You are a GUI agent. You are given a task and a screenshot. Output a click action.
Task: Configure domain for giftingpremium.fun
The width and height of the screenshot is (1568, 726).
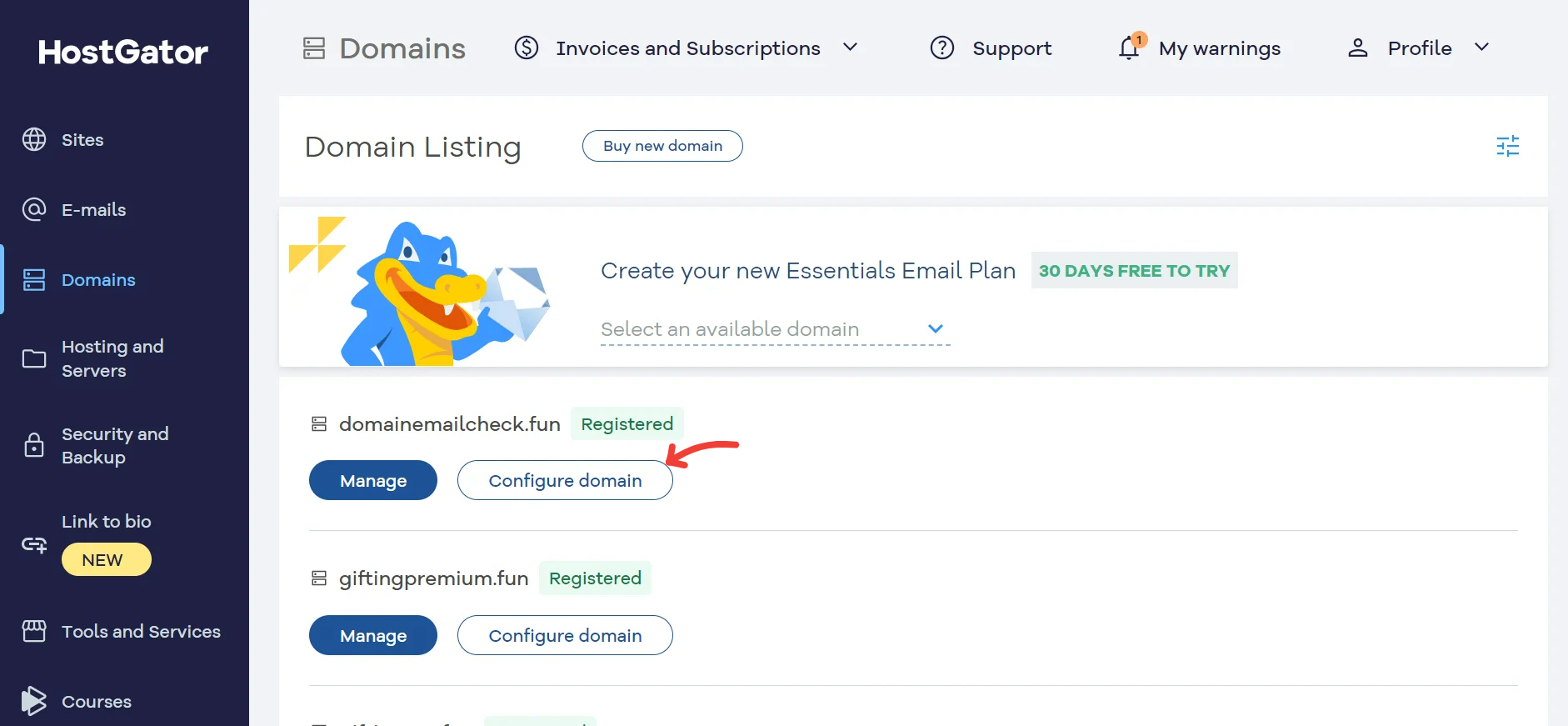[565, 635]
